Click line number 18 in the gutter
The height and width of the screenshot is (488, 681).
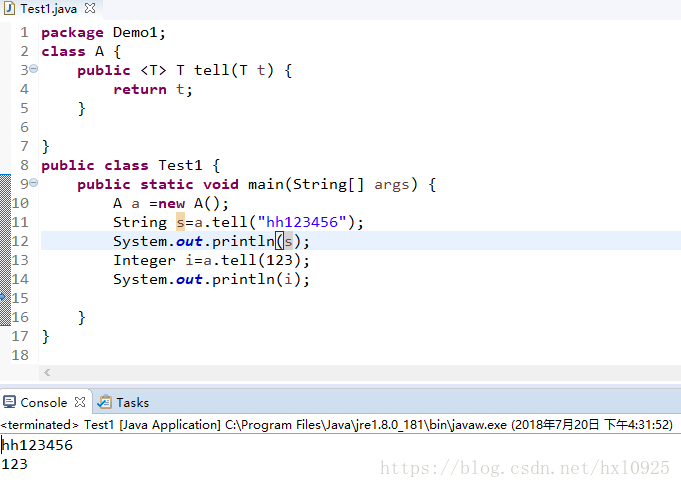tap(20, 355)
